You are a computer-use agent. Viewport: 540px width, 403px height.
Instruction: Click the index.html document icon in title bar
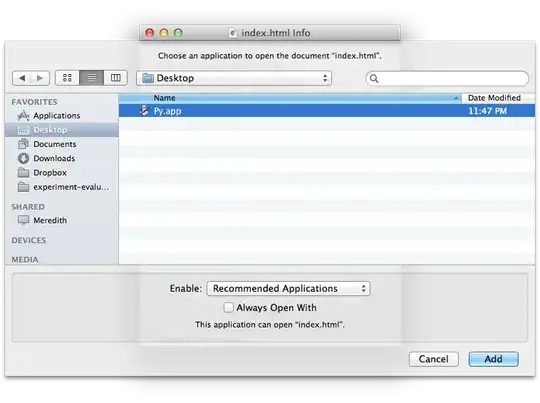coord(233,33)
